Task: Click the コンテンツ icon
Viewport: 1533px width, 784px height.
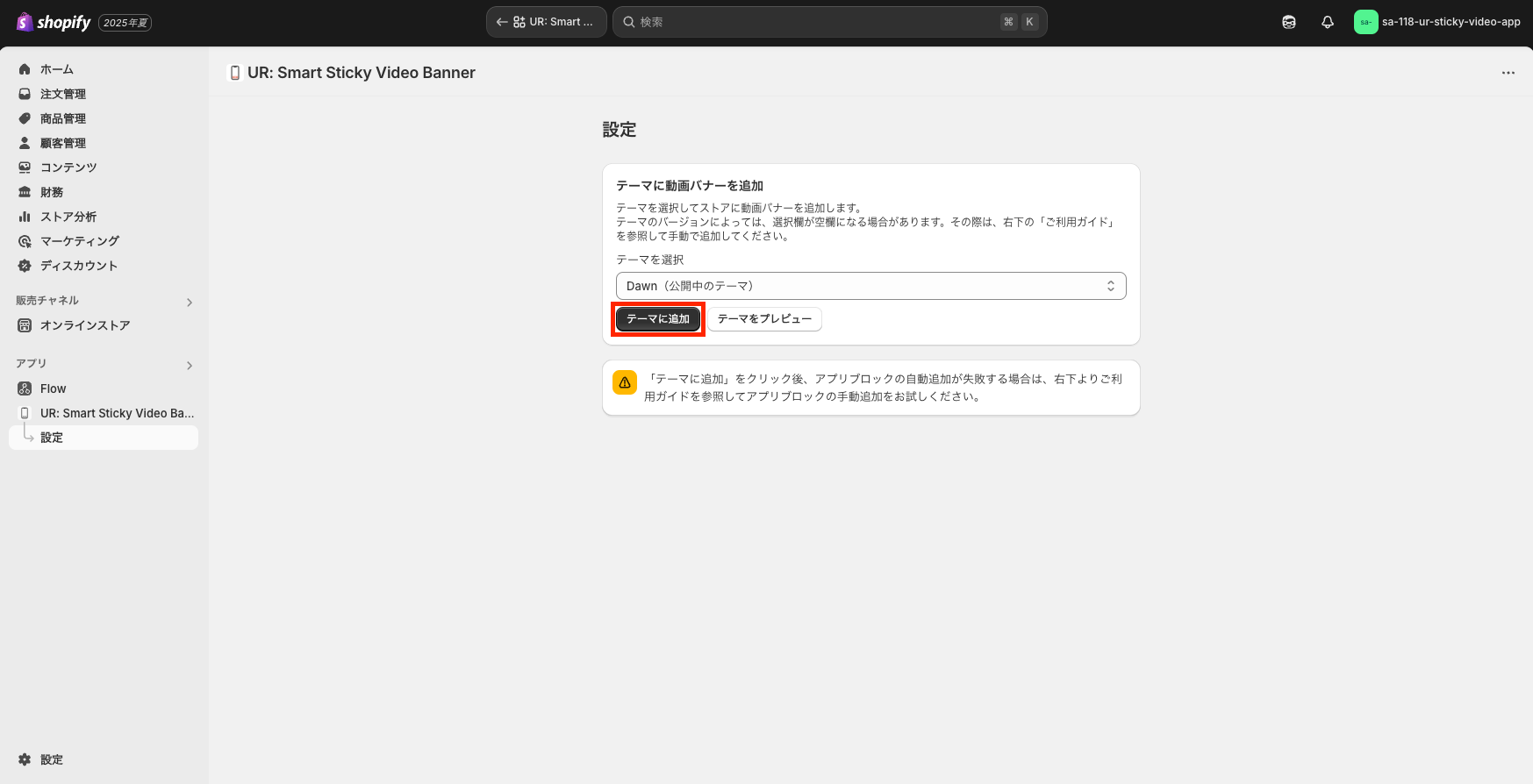Action: click(x=25, y=167)
